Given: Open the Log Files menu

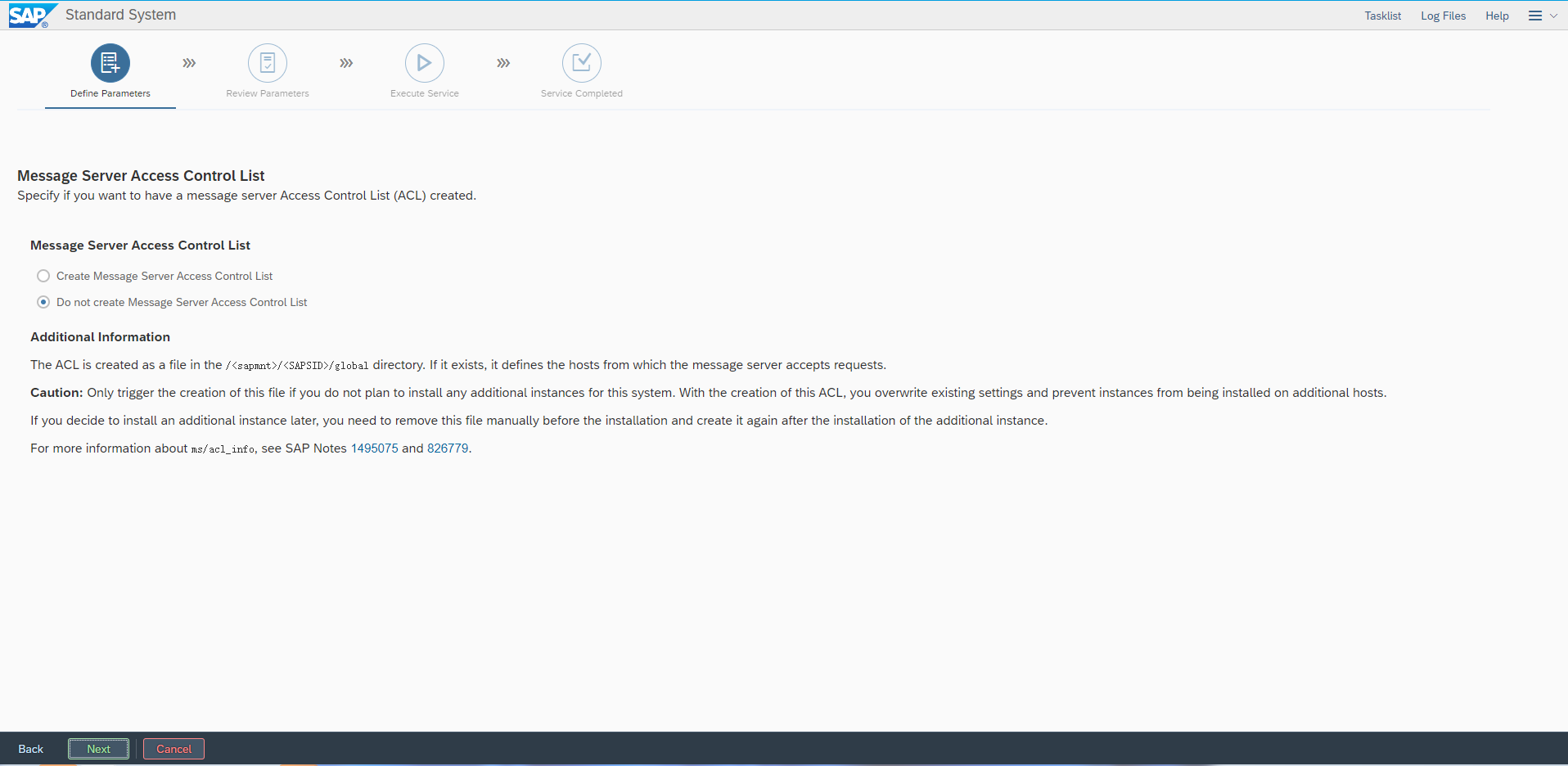Looking at the screenshot, I should pos(1443,16).
